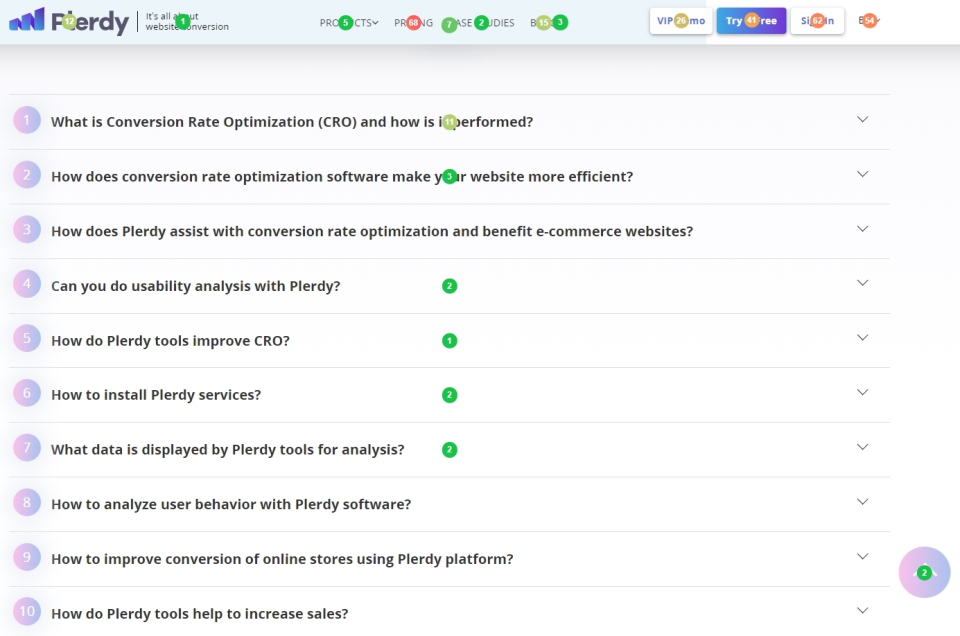Open the CASE STUDIES menu item
Image resolution: width=960 pixels, height=636 pixels.
[x=483, y=22]
